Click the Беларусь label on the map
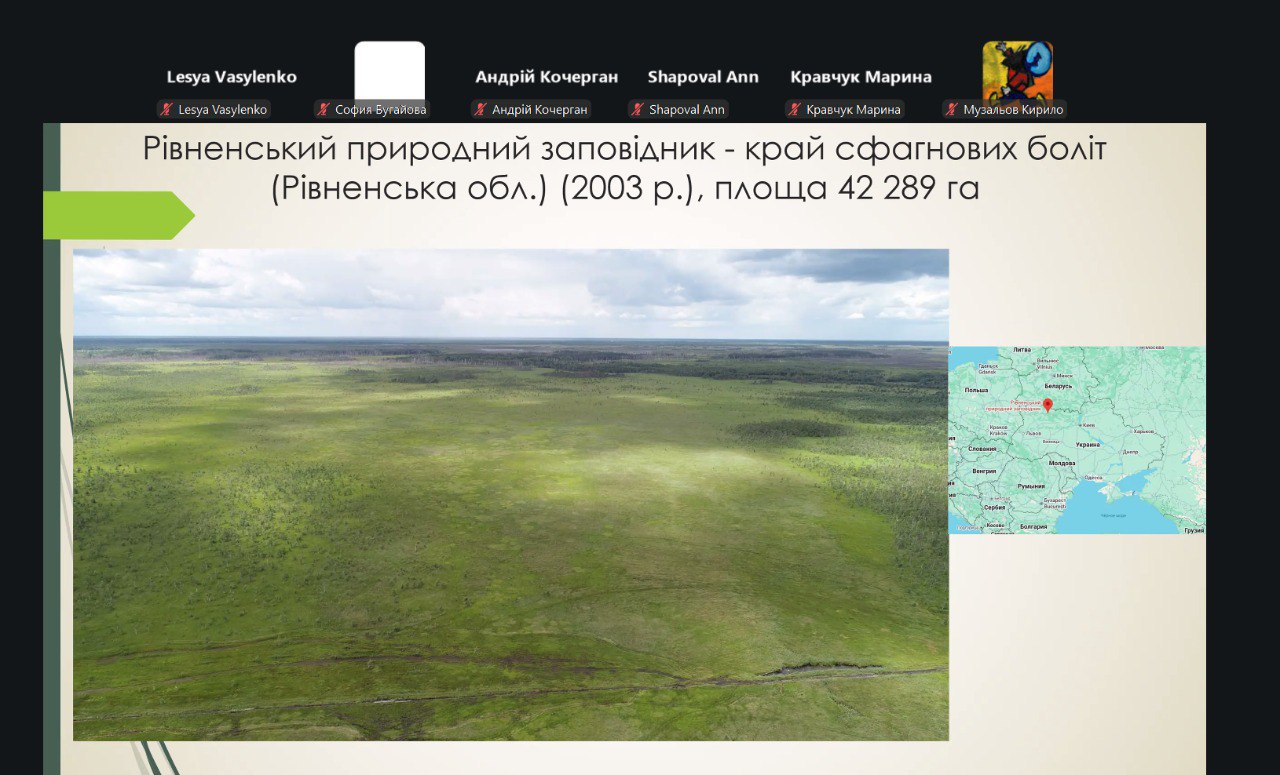Viewport: 1280px width, 775px height. pyautogui.click(x=1058, y=385)
